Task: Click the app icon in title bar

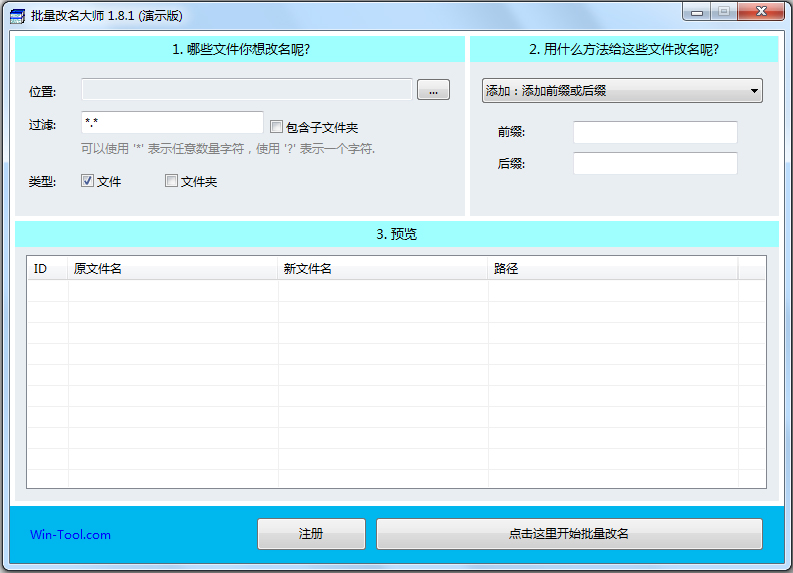Action: (x=17, y=16)
